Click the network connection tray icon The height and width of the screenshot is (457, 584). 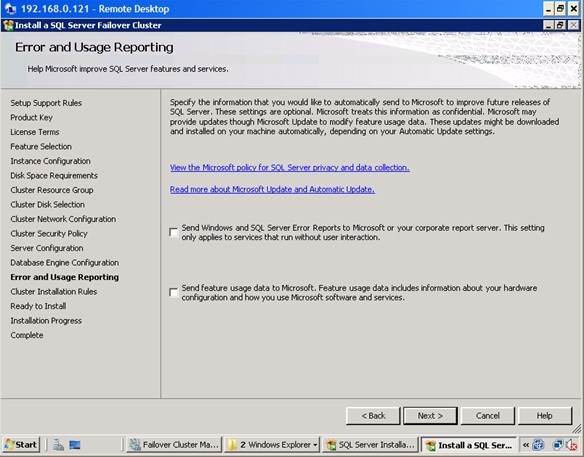point(558,445)
